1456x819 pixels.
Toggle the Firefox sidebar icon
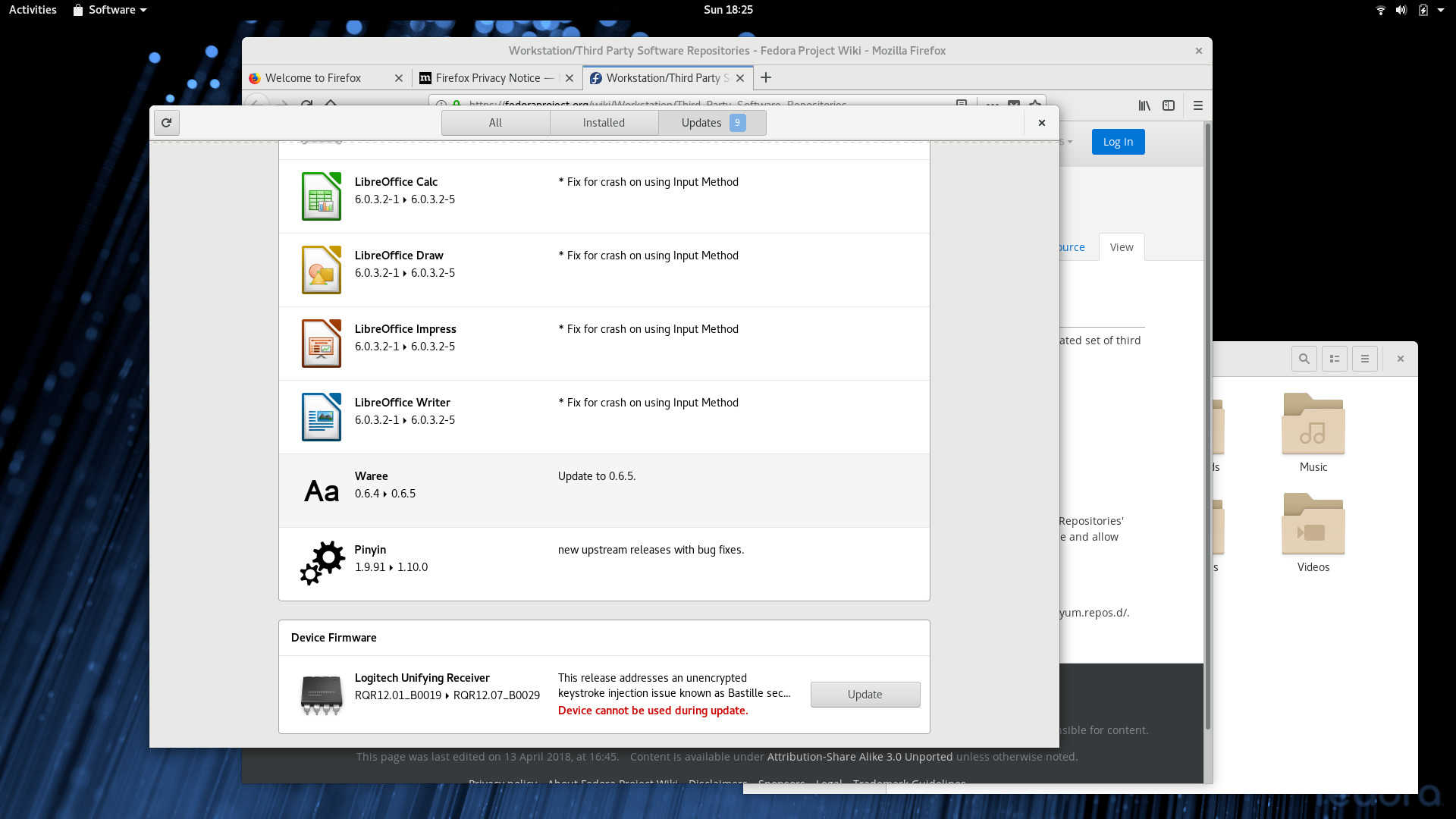point(1169,105)
